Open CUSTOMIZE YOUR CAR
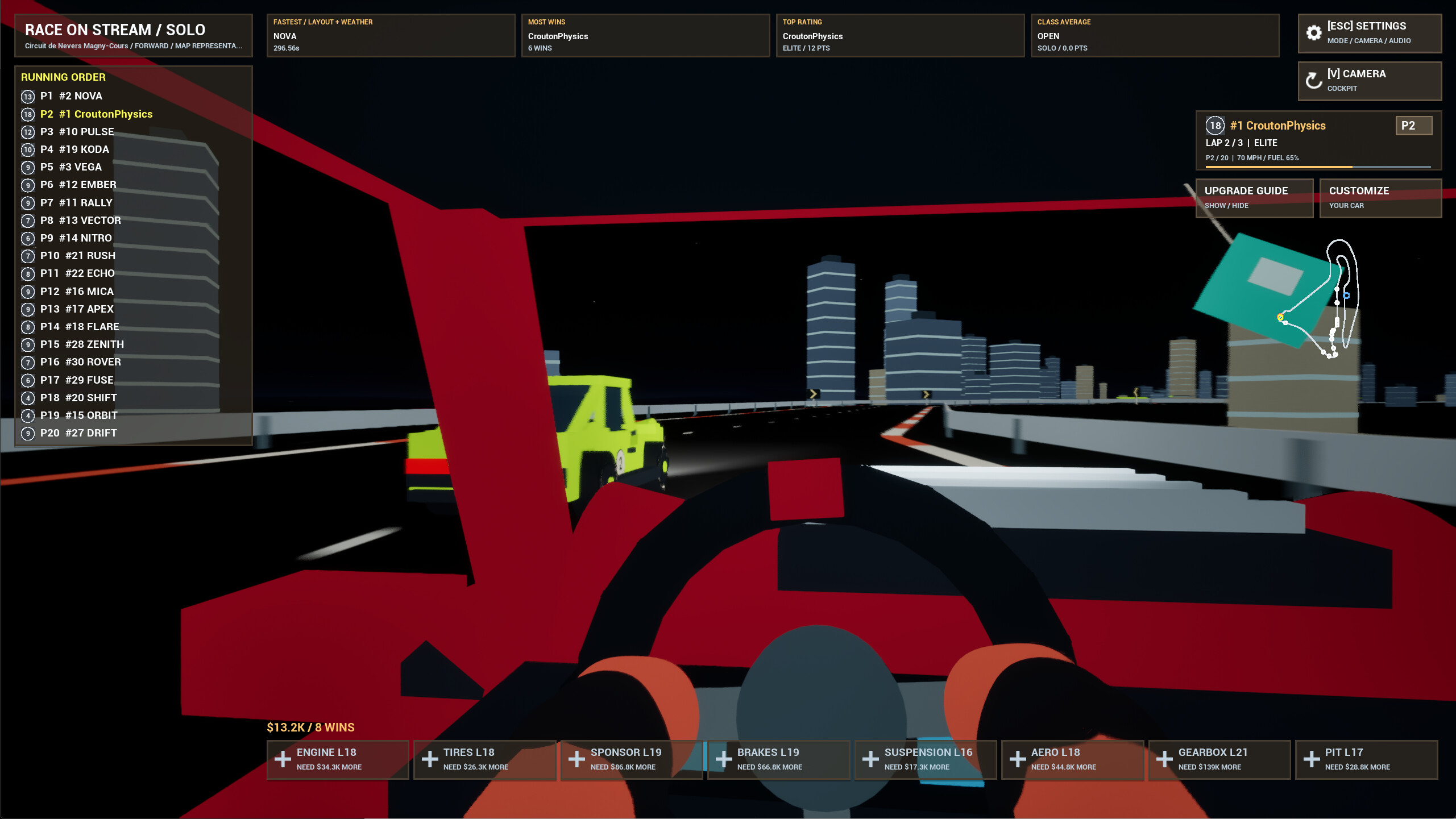1456x819 pixels. [1380, 198]
